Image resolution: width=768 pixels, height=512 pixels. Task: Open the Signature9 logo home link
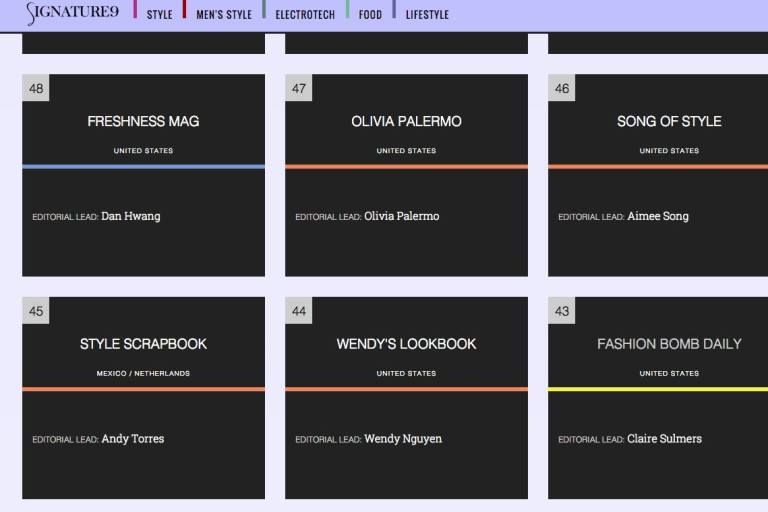[x=72, y=13]
